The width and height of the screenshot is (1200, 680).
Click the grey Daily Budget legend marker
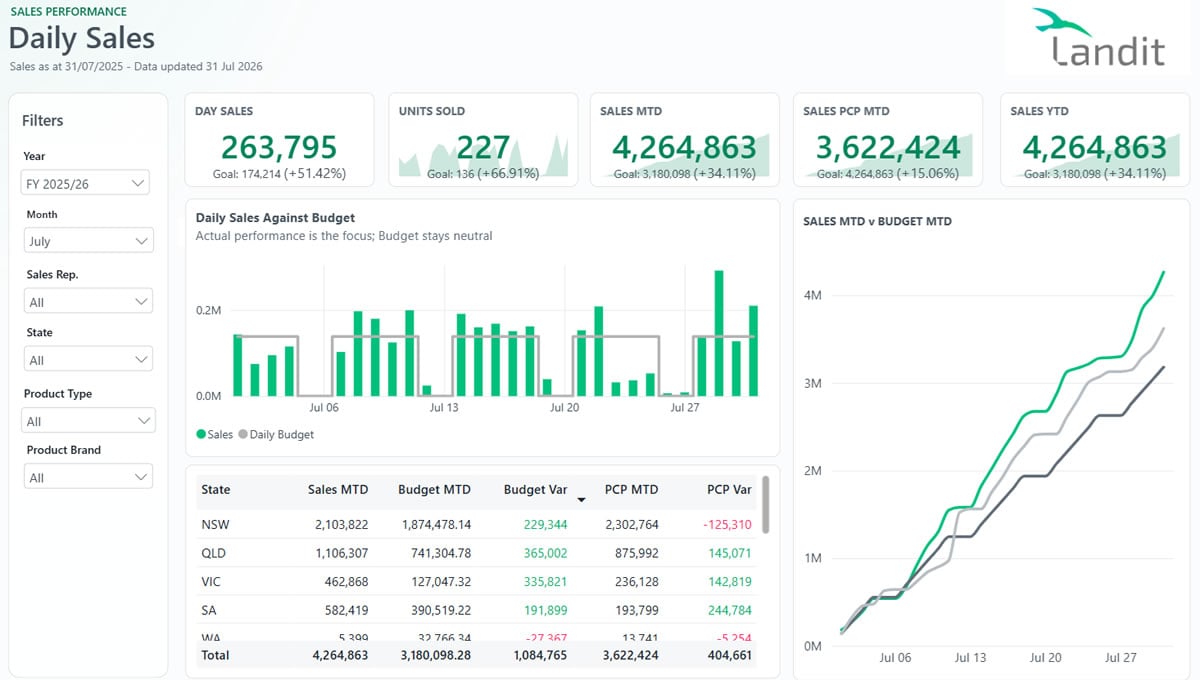point(242,435)
